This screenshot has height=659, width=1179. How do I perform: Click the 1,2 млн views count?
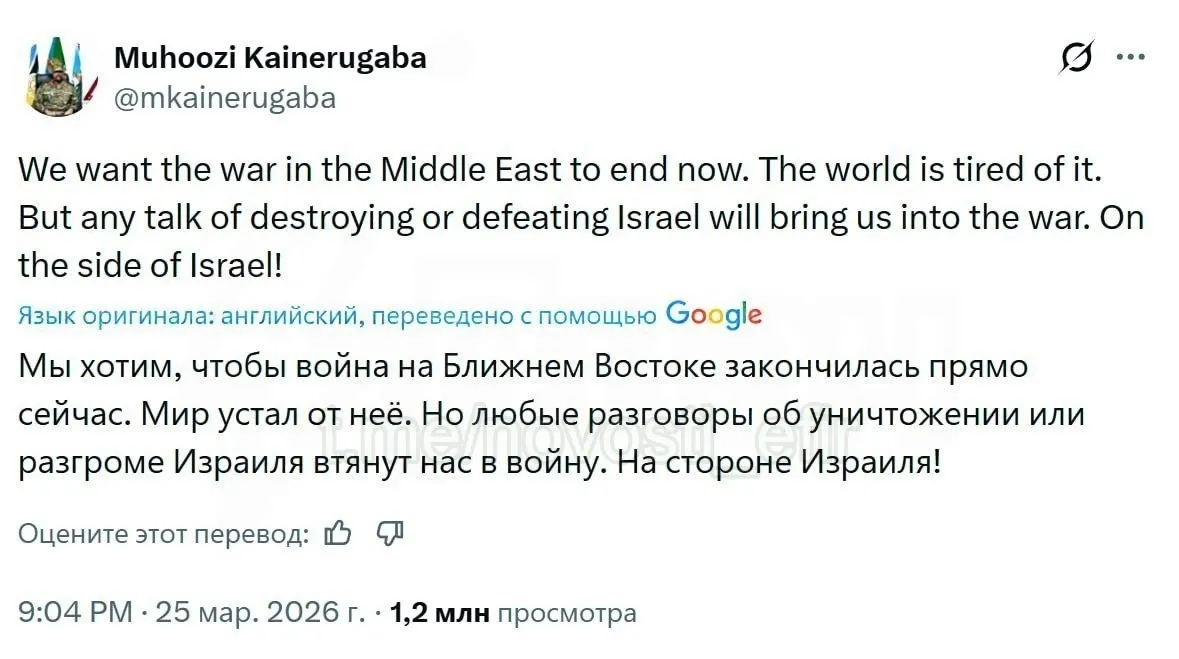coord(440,612)
